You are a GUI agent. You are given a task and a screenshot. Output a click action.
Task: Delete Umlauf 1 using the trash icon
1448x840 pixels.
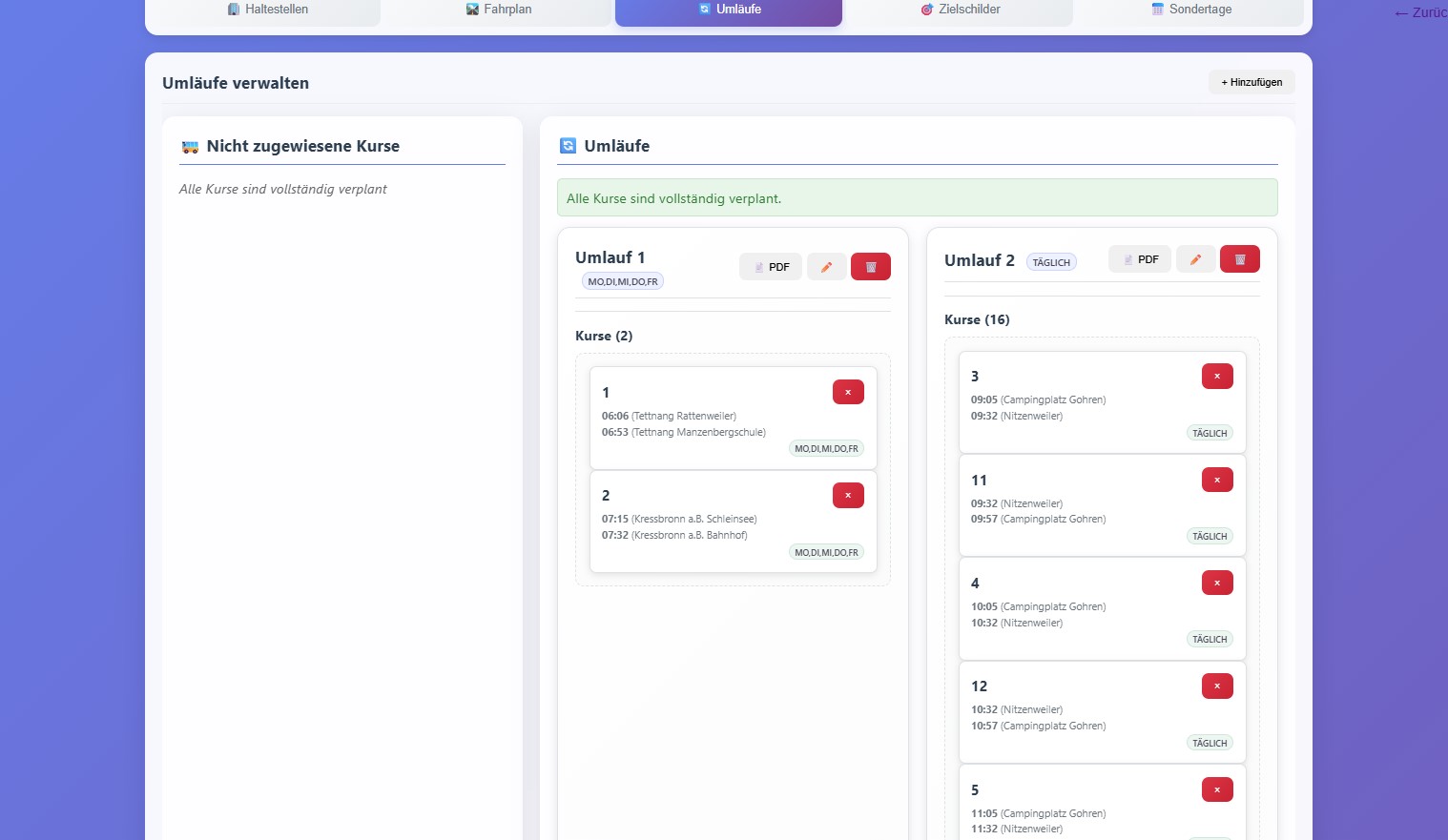pyautogui.click(x=870, y=266)
